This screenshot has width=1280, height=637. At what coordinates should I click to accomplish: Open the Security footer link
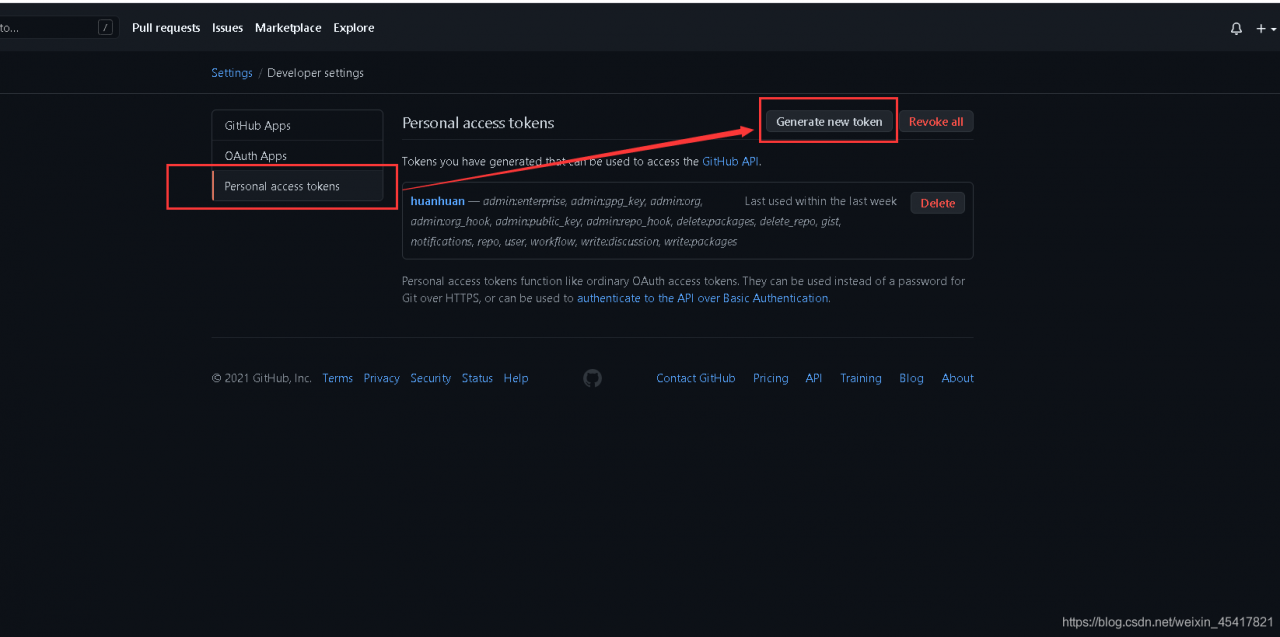(430, 378)
